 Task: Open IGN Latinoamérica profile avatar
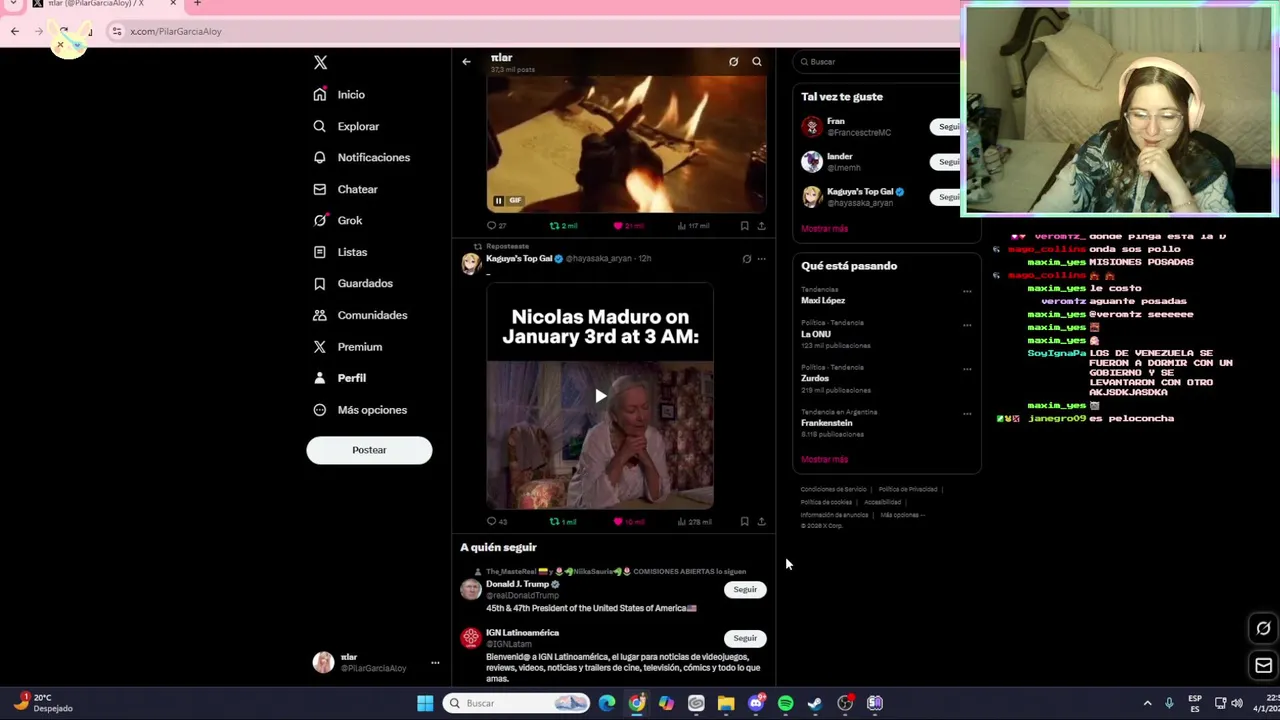click(470, 638)
